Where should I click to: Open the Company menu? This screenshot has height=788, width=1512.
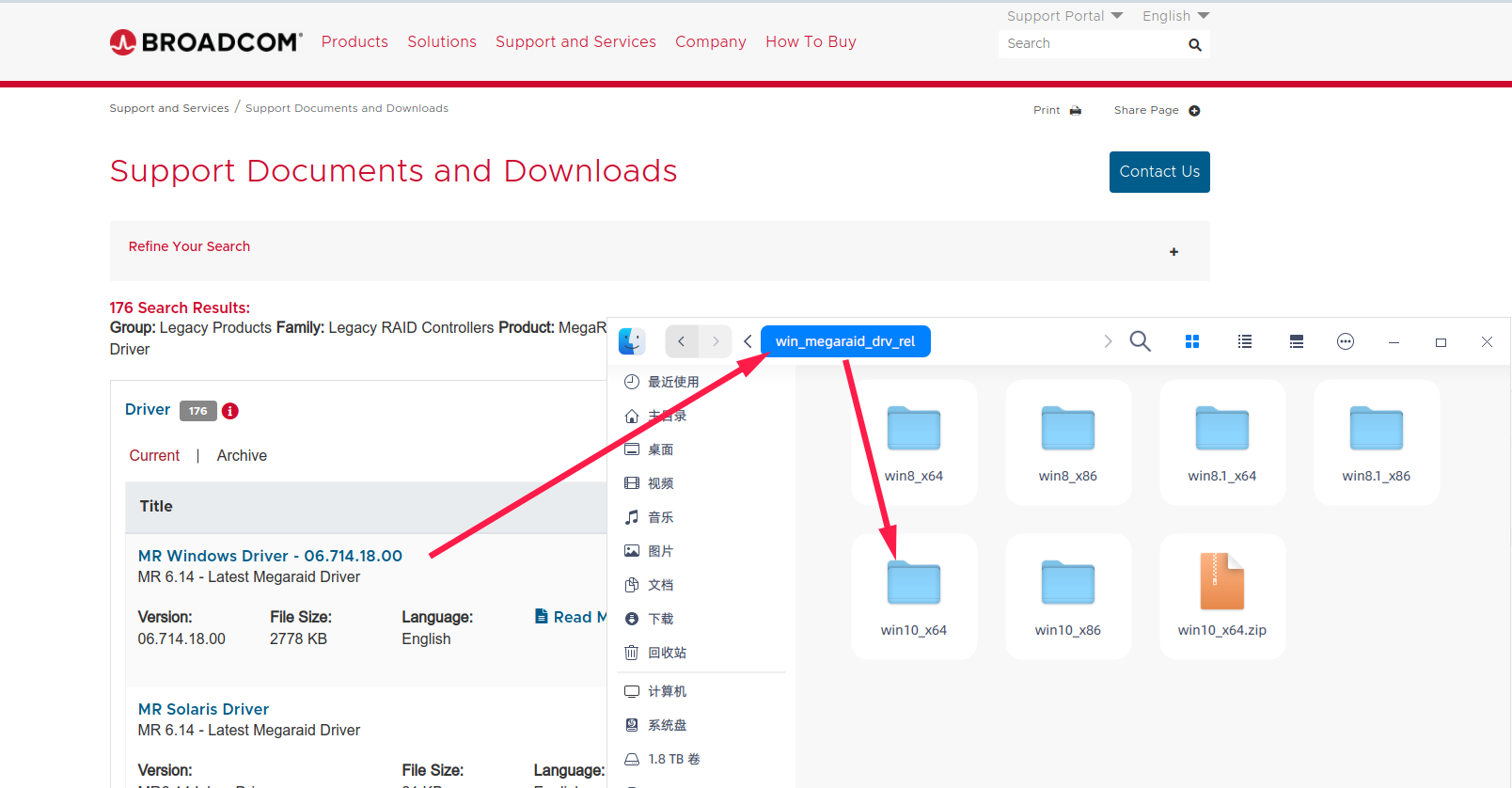tap(711, 41)
